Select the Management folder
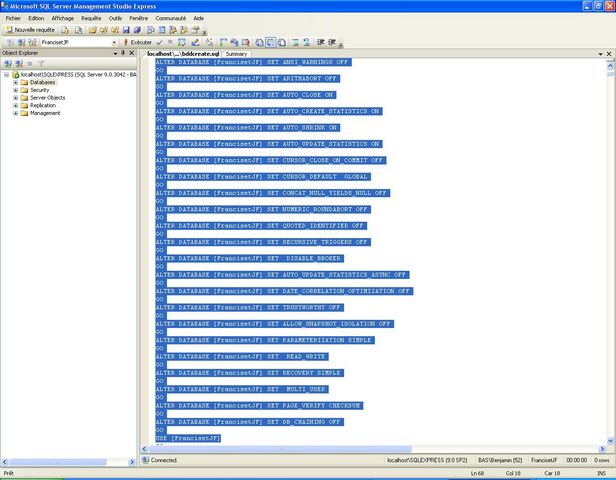This screenshot has height=480, width=616. (x=45, y=113)
